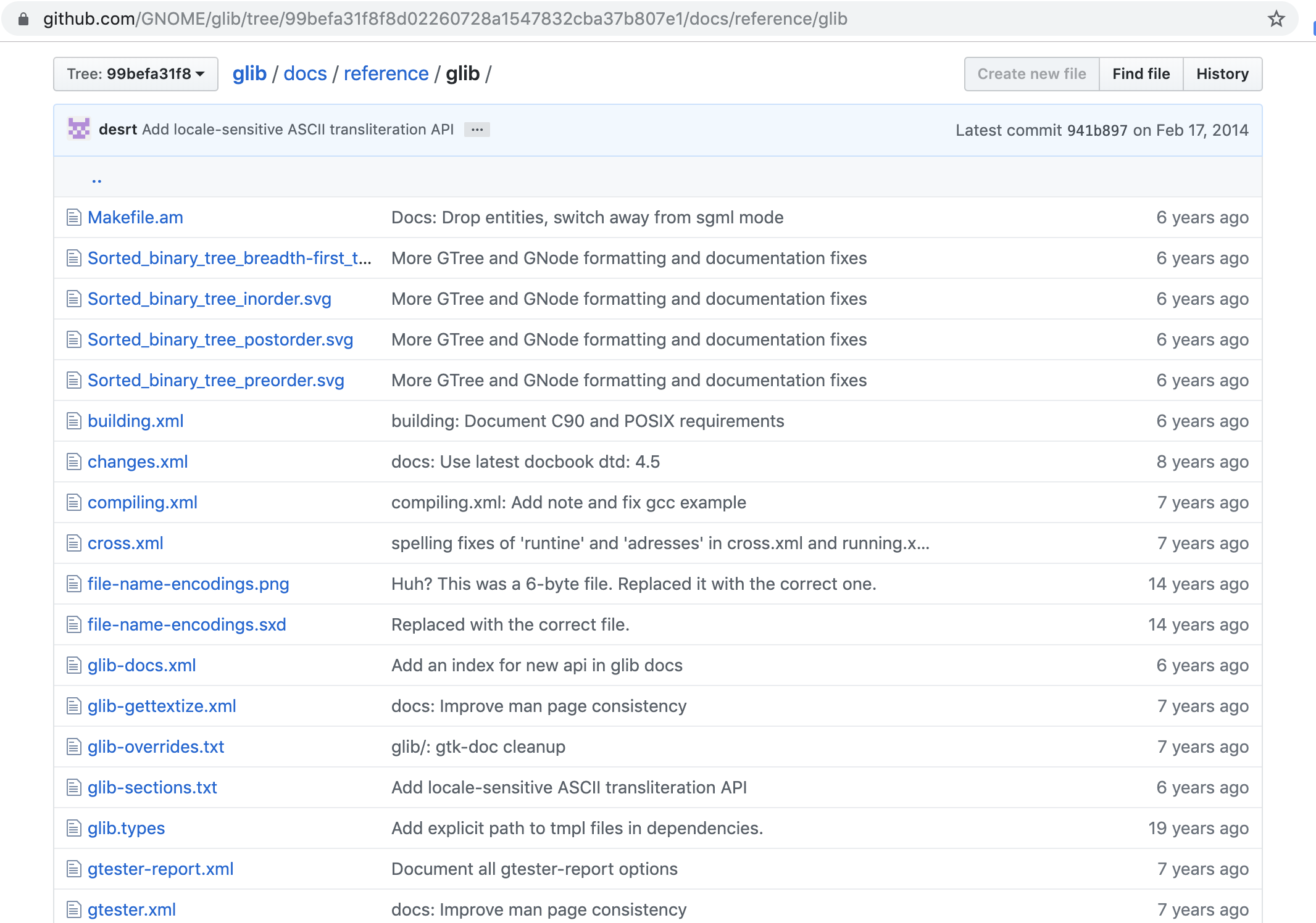
Task: Click the lock icon in the address bar
Action: [x=23, y=19]
